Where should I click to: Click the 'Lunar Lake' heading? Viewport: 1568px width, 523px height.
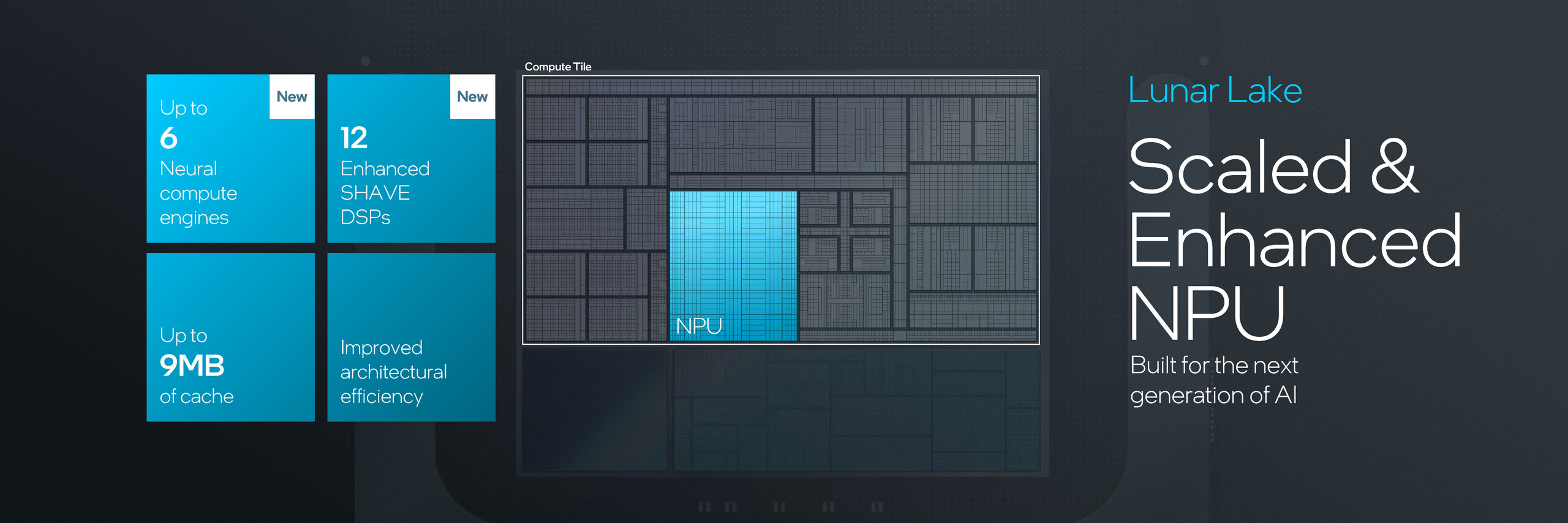(x=1215, y=91)
